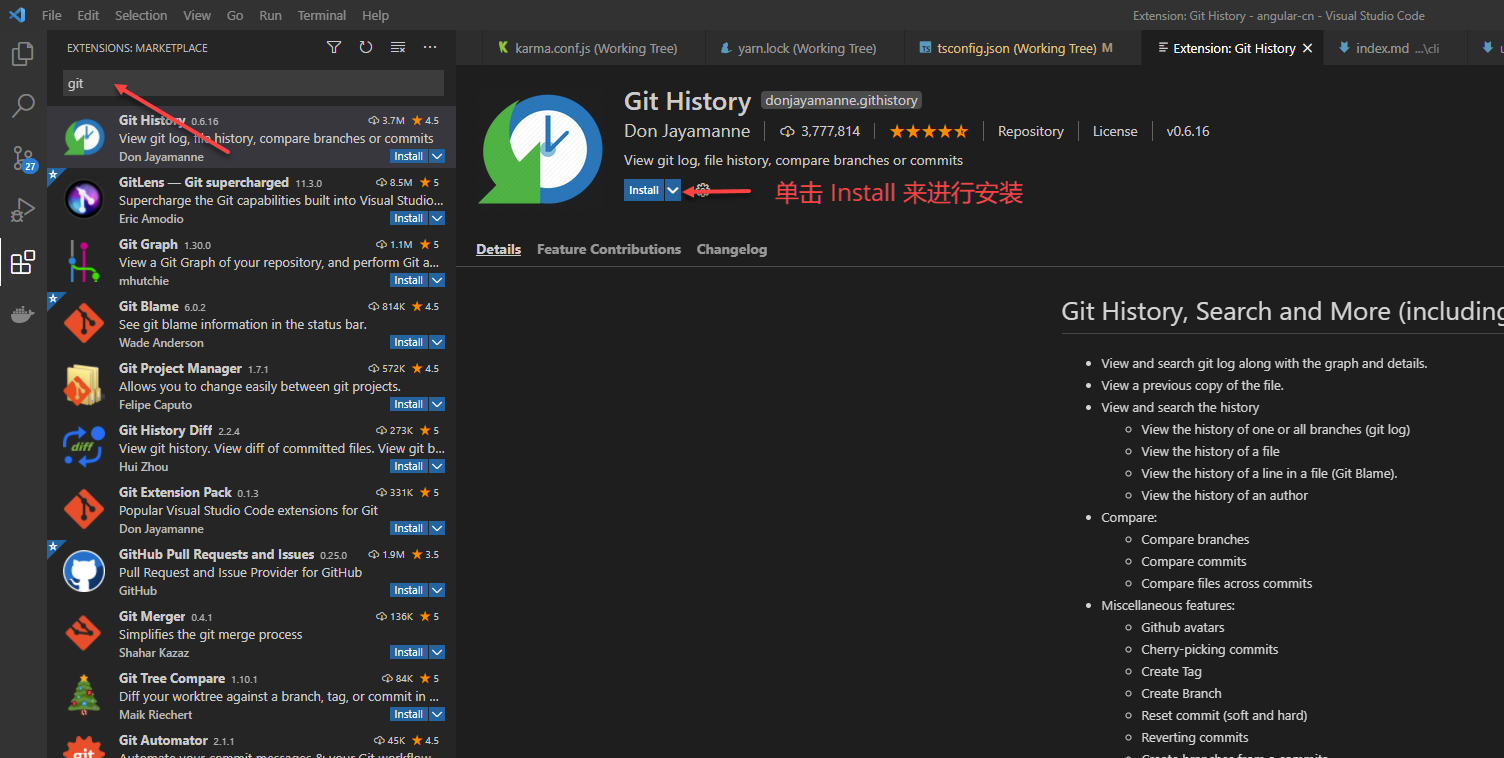The image size is (1504, 758).
Task: Click the VS Code logo icon
Action: (x=17, y=15)
